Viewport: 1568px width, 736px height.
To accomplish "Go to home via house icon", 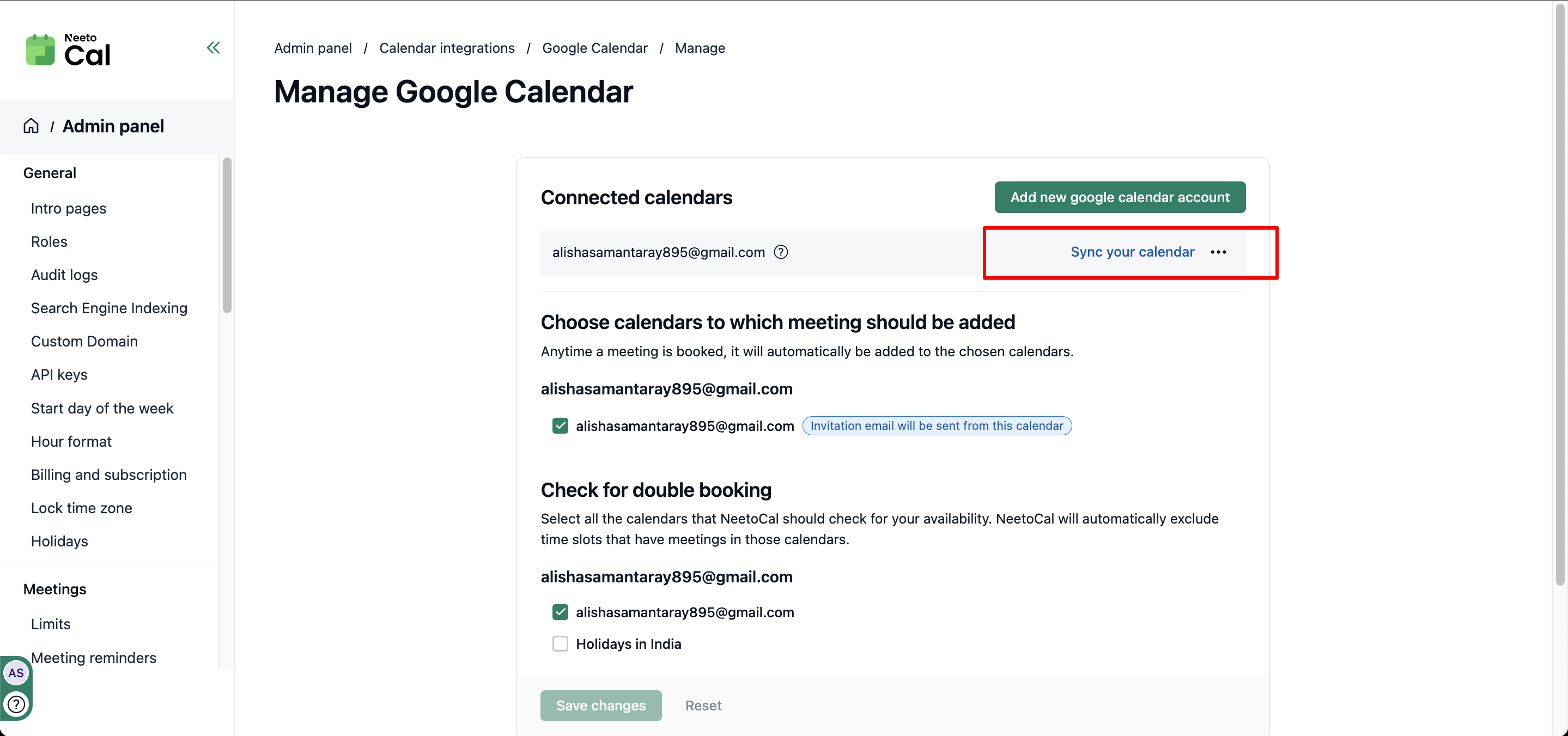I will pos(31,126).
